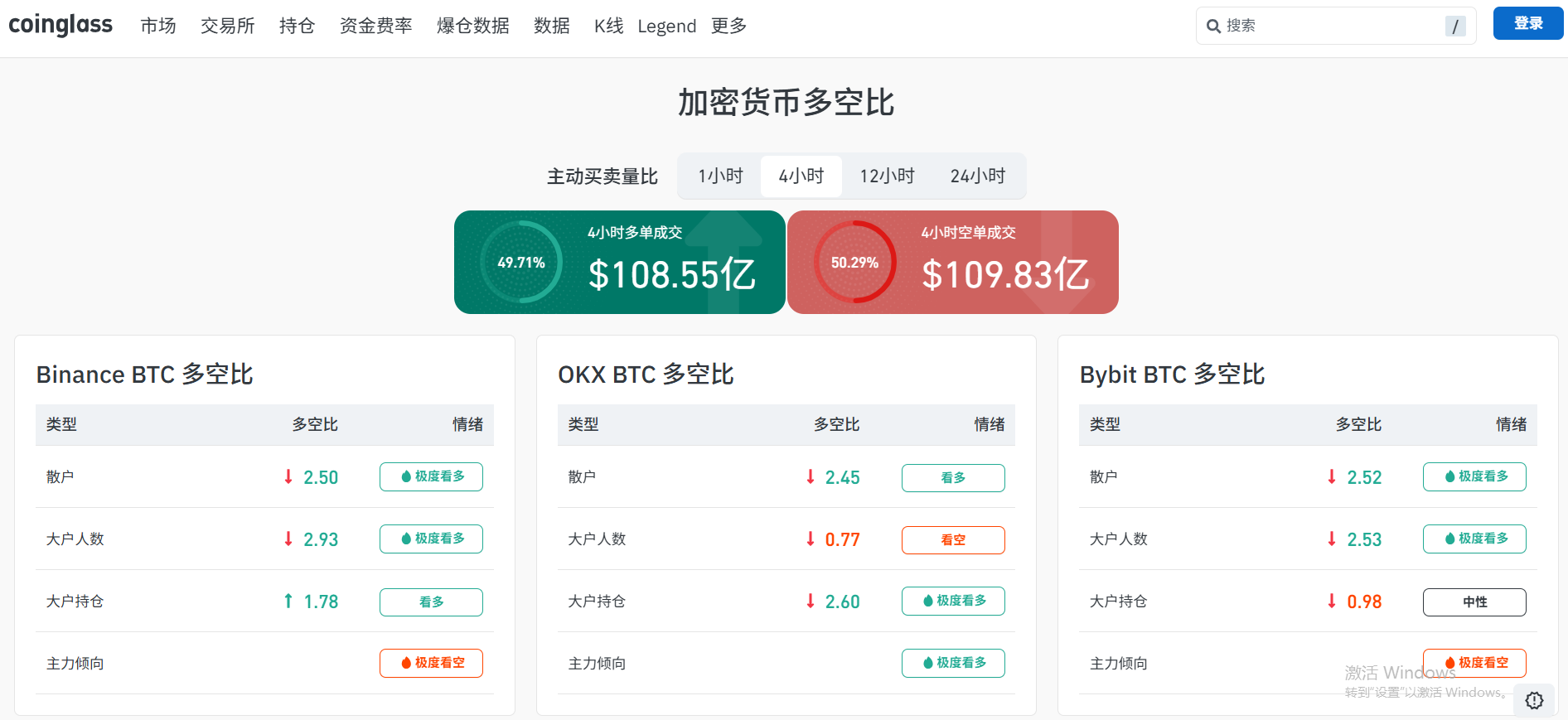Open the K线 menu
Image resolution: width=1568 pixels, height=720 pixels.
608,26
